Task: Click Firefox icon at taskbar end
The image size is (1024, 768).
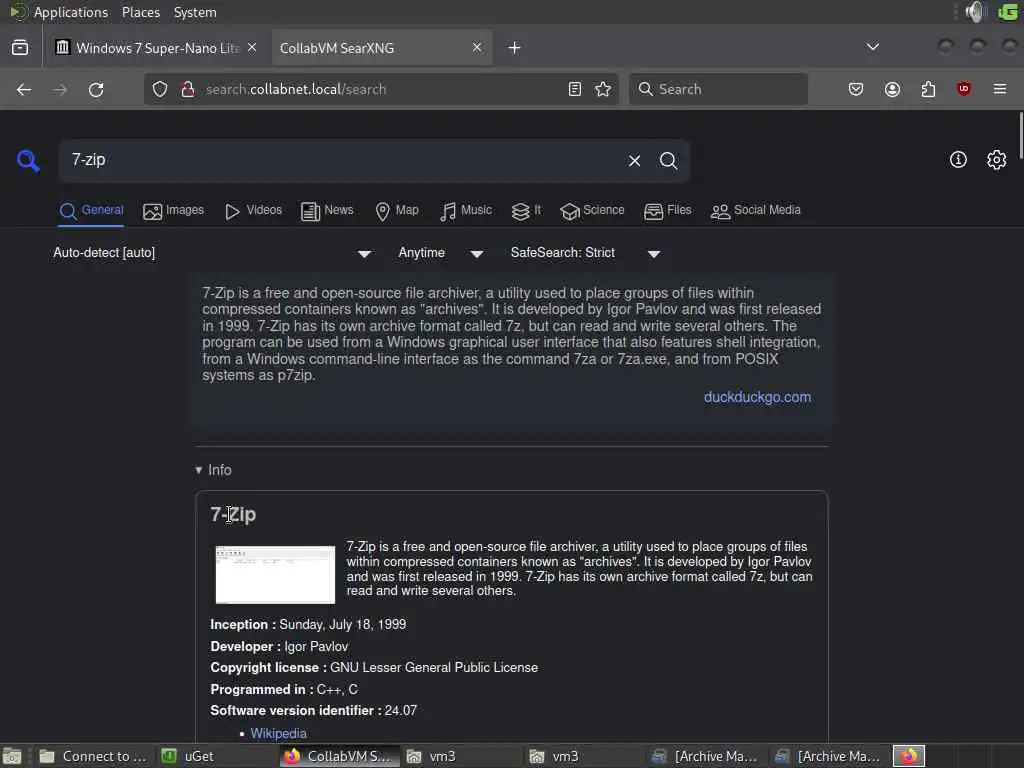Action: tap(909, 756)
